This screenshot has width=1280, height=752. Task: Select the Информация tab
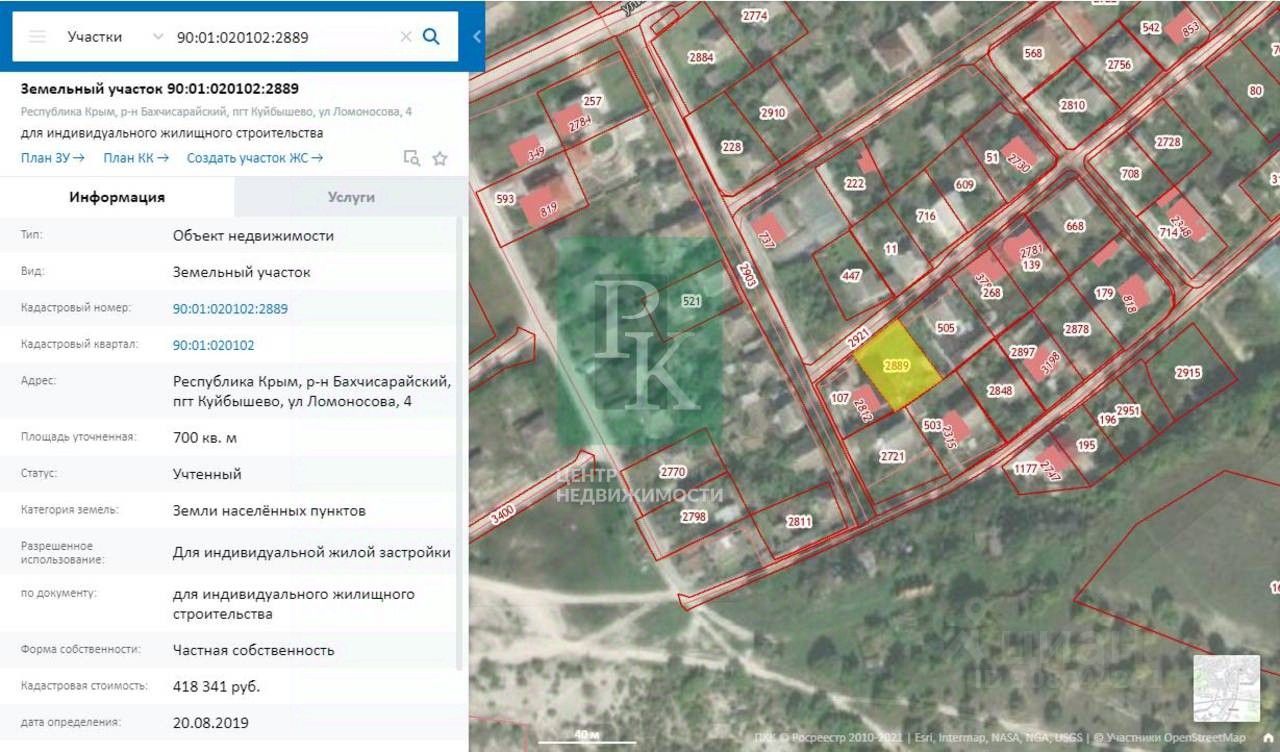click(117, 197)
